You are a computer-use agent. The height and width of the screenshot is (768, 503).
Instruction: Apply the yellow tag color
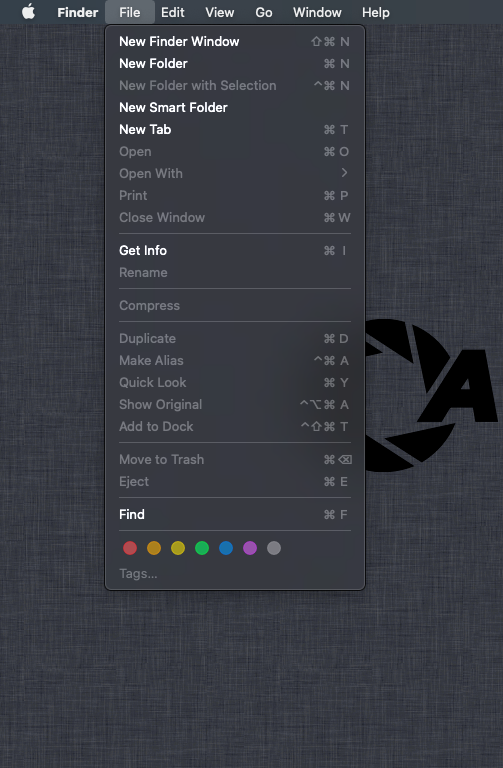pyautogui.click(x=178, y=548)
